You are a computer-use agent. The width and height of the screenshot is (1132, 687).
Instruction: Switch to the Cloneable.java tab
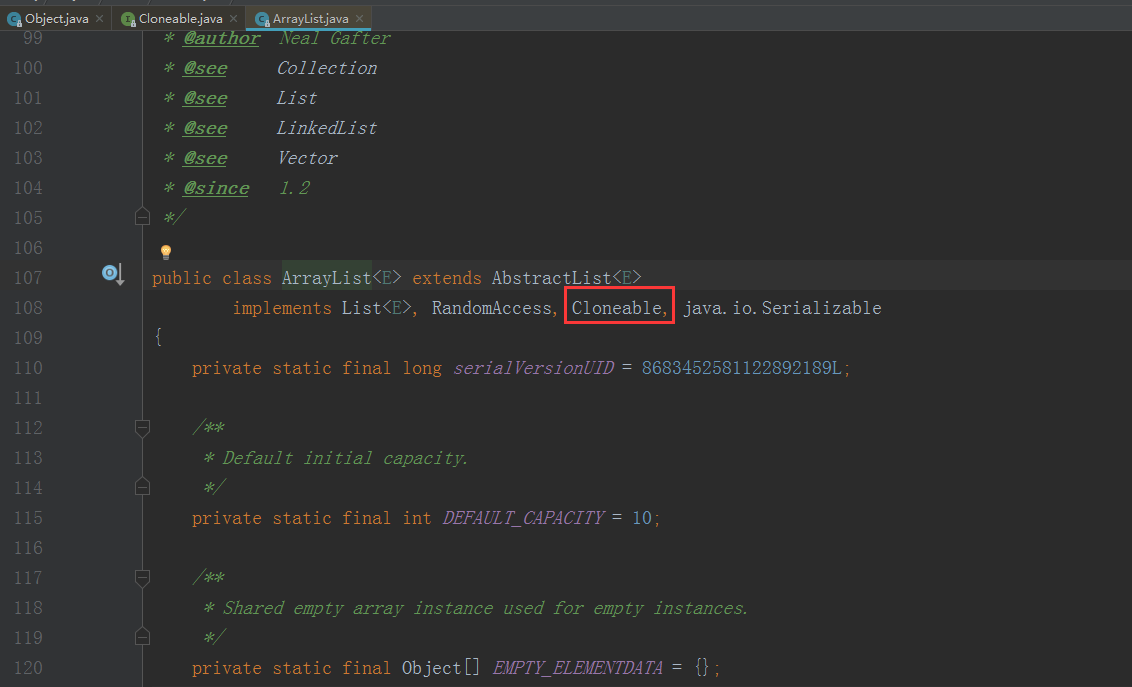tap(180, 19)
